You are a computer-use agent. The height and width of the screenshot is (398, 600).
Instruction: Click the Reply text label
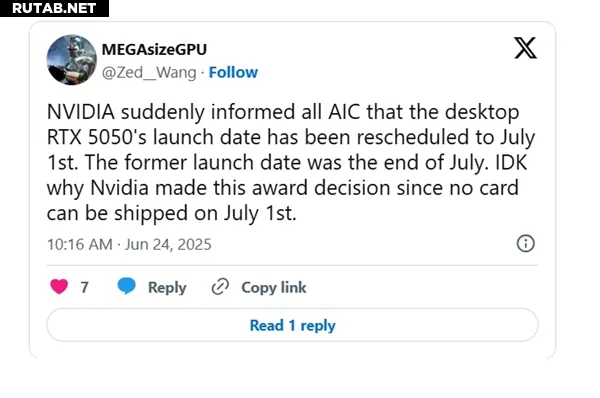point(167,287)
